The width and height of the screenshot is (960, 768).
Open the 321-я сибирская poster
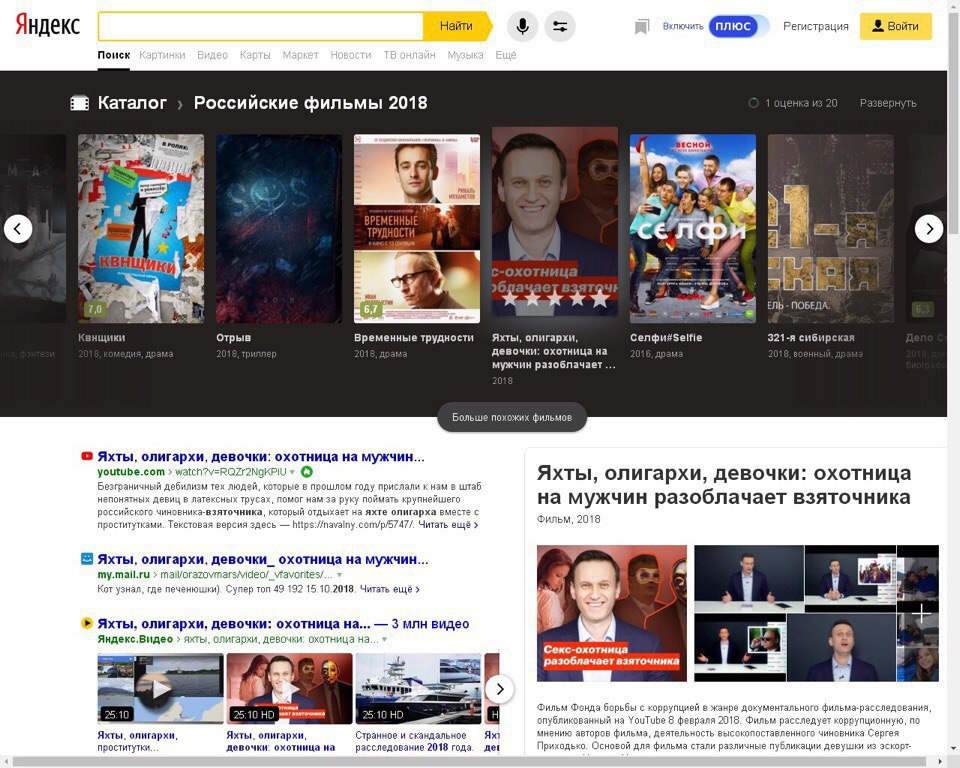[x=831, y=228]
